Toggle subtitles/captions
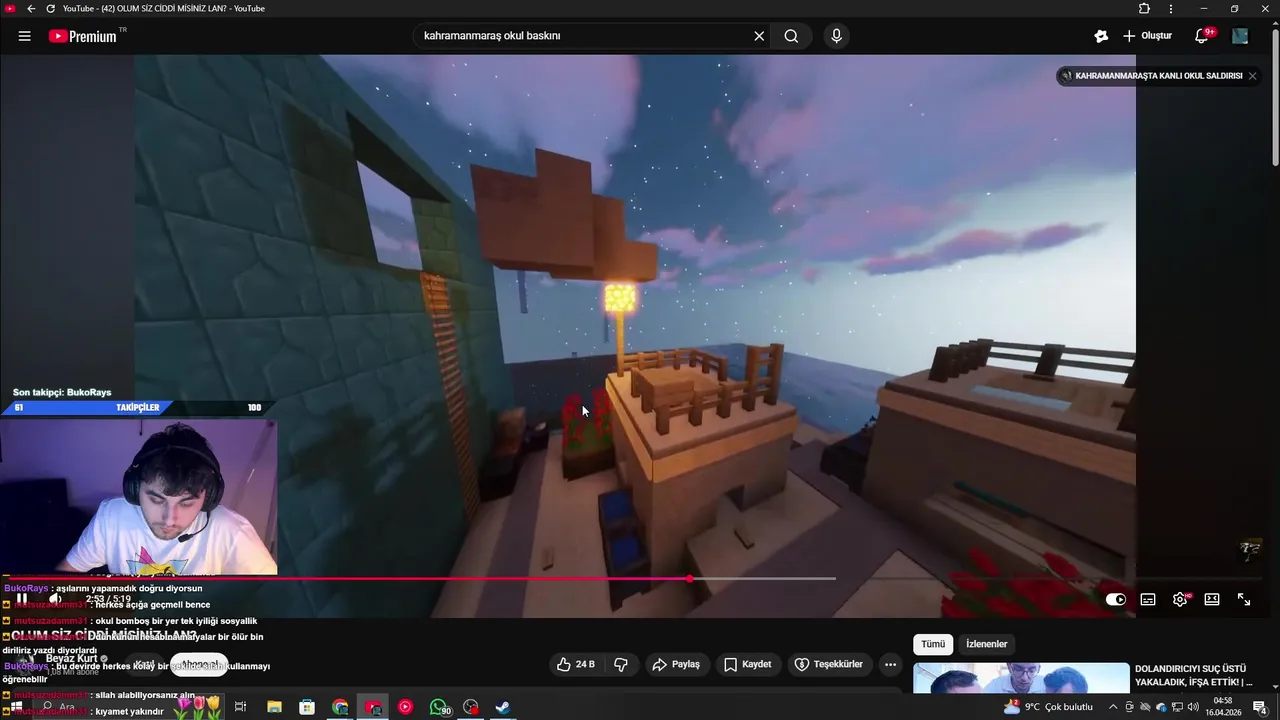 coord(1148,599)
